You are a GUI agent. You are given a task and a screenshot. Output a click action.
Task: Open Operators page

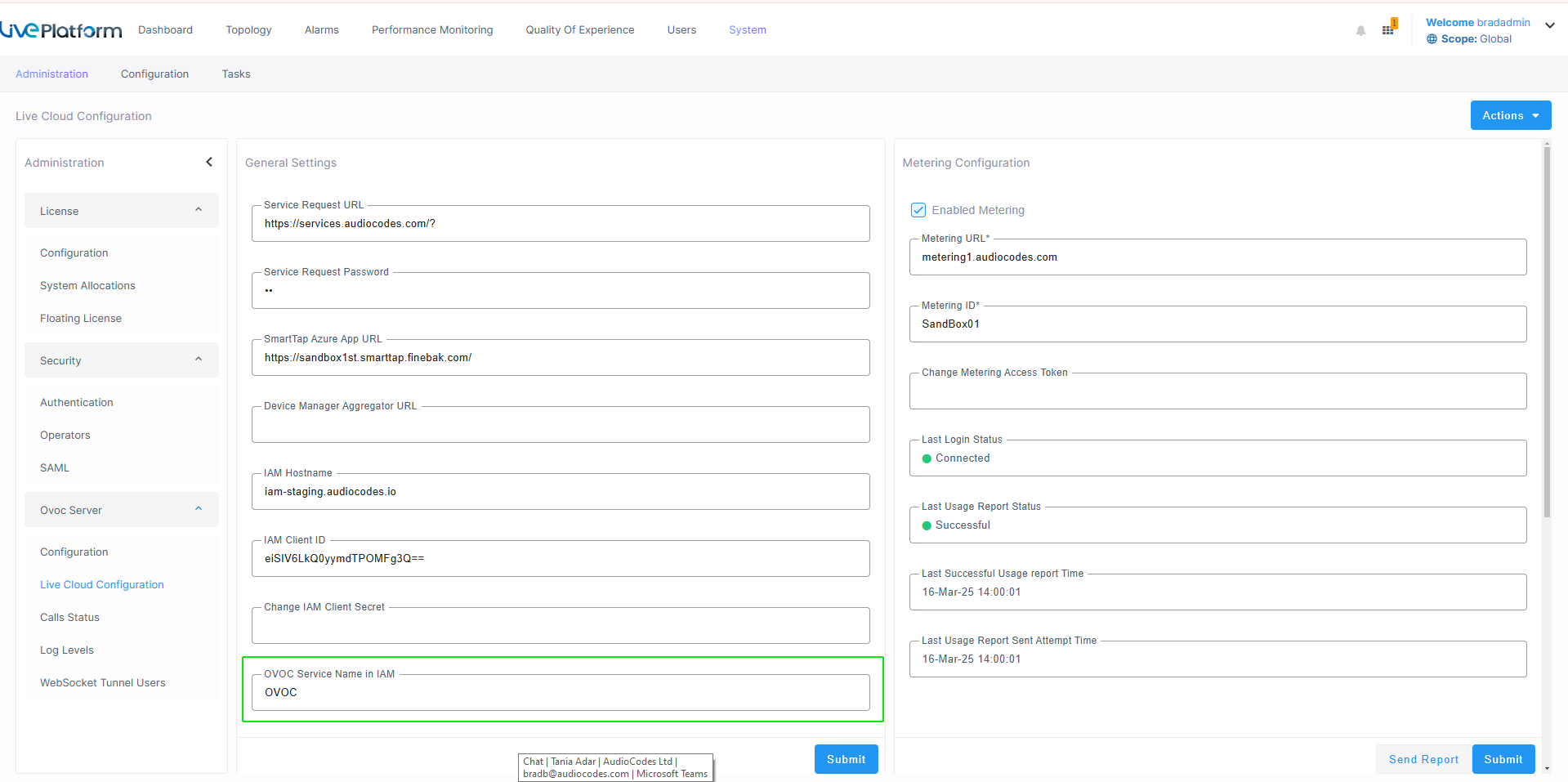pos(65,435)
